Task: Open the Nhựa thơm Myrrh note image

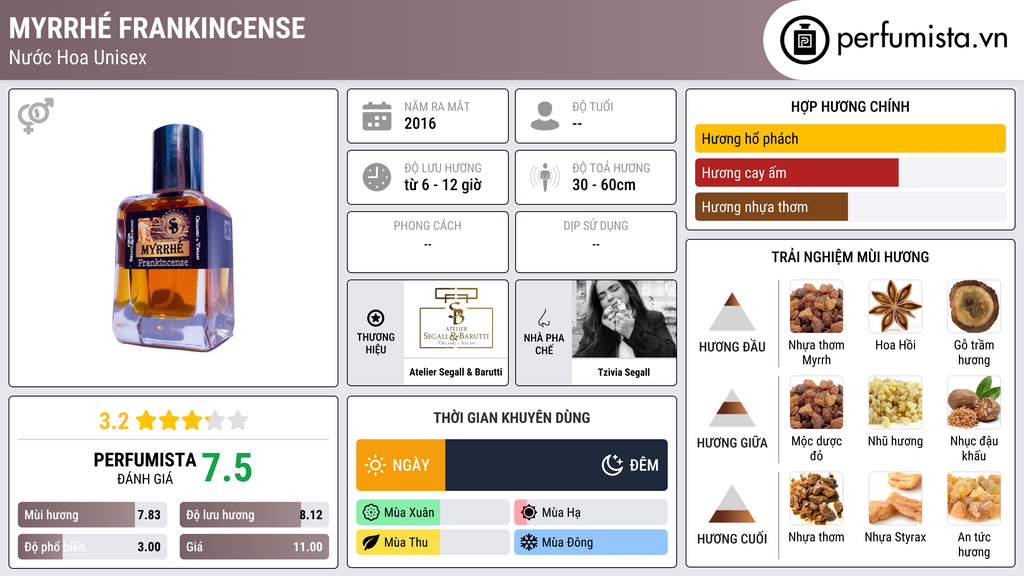Action: coord(816,307)
